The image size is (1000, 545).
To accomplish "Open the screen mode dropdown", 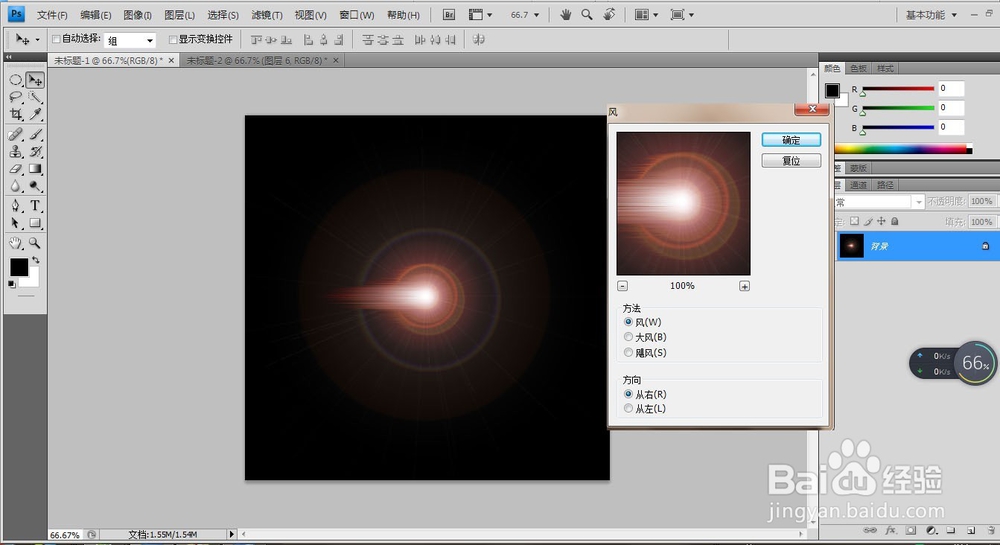I will pos(682,15).
